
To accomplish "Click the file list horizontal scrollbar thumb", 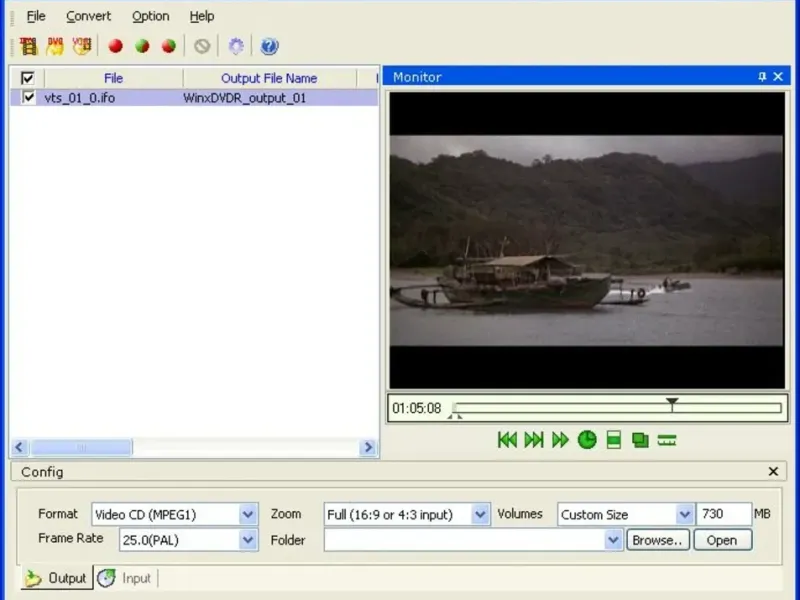I will point(82,447).
